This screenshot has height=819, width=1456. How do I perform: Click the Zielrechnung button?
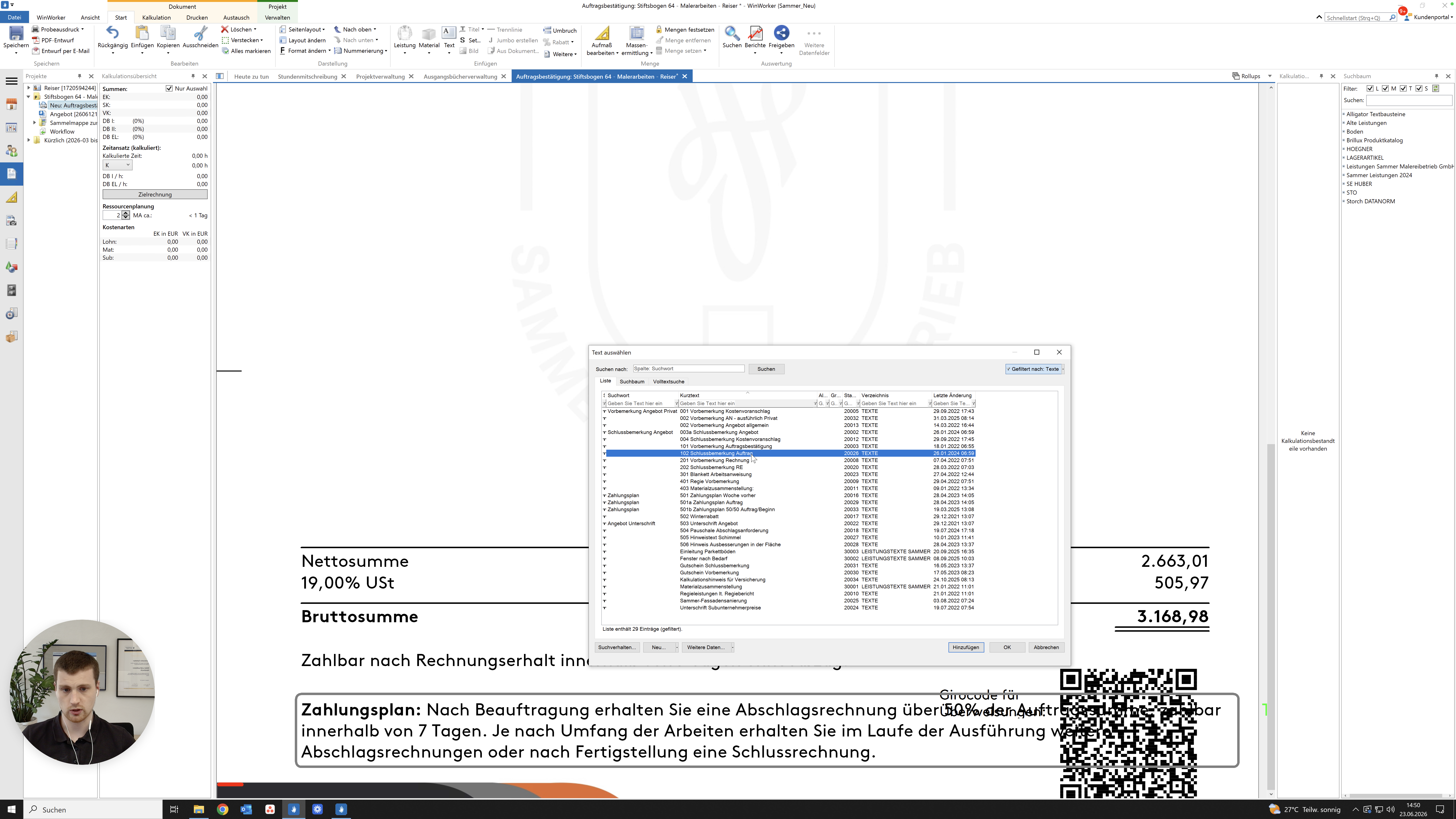(x=155, y=194)
